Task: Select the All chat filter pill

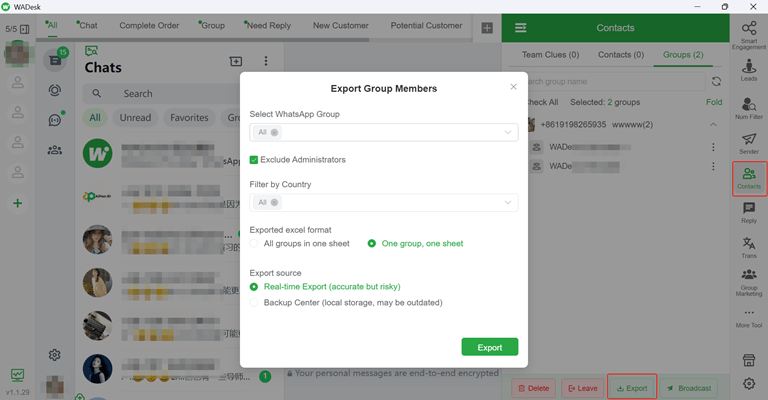Action: (x=95, y=118)
